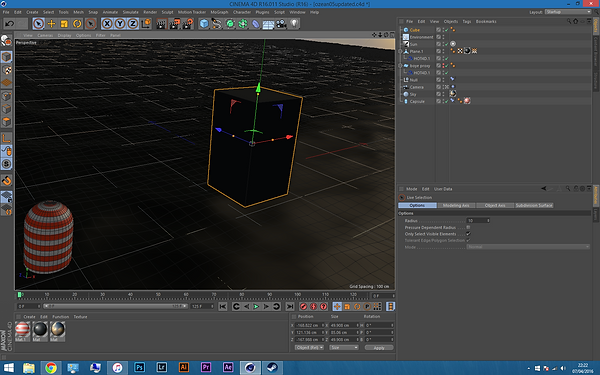Click Make Editable in left palette
The width and height of the screenshot is (600, 375).
pyautogui.click(x=7, y=40)
